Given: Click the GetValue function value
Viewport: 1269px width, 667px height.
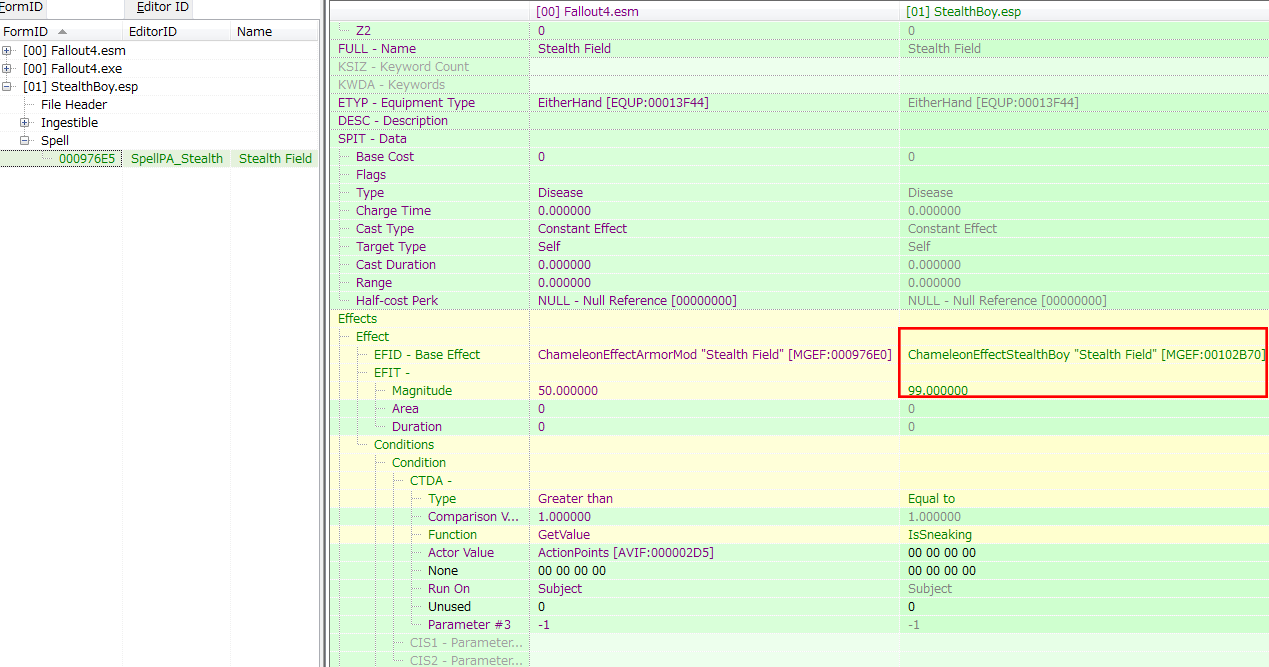Looking at the screenshot, I should (x=565, y=534).
